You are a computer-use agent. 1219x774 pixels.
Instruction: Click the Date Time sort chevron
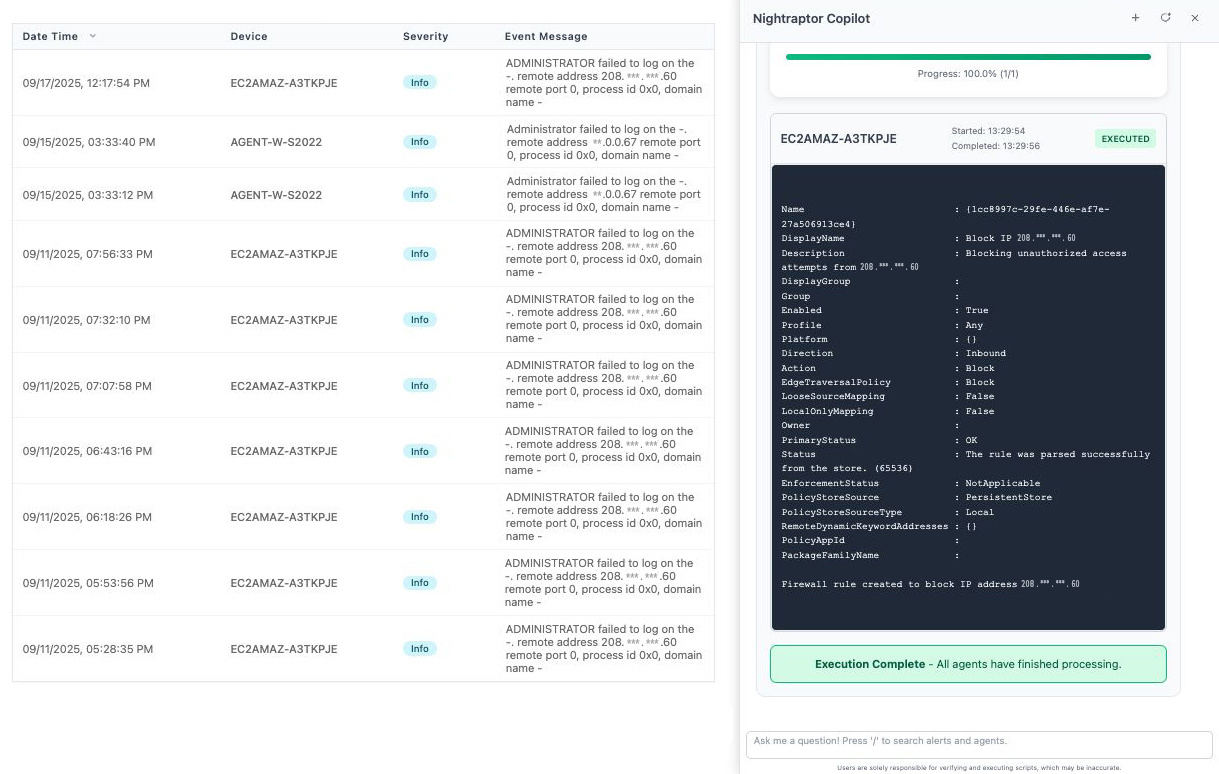(x=93, y=36)
